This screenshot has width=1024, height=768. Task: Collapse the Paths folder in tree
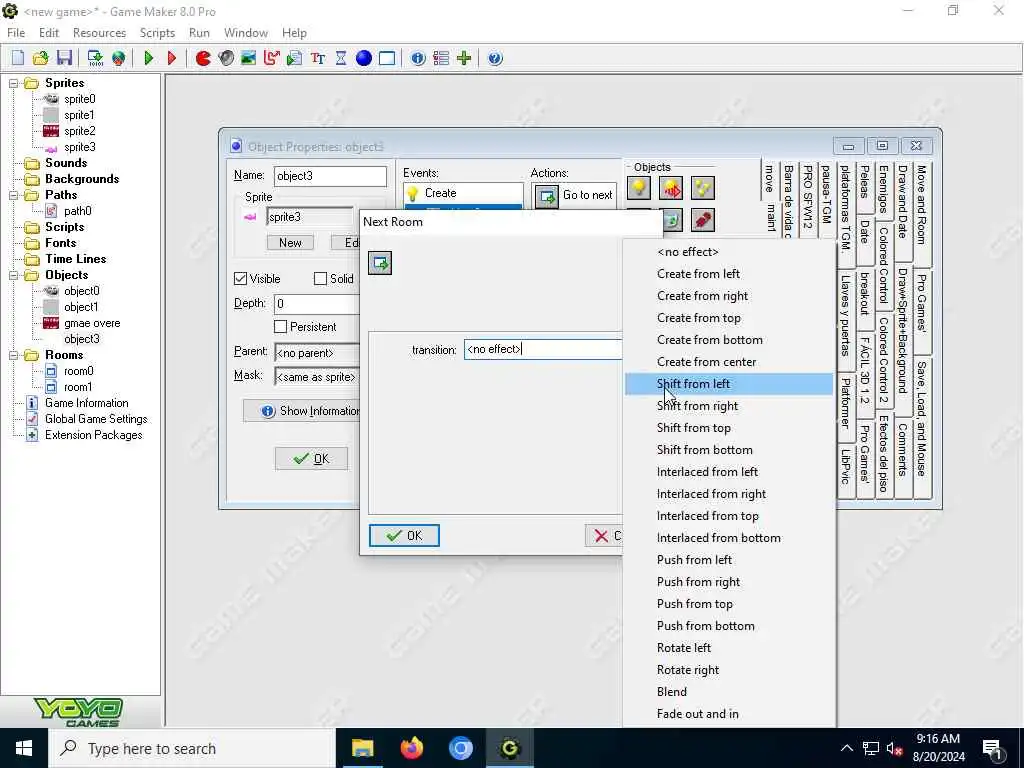pyautogui.click(x=13, y=195)
